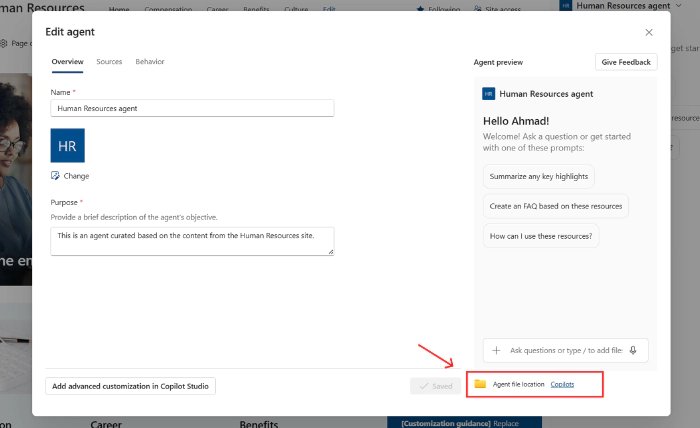Click the Customization guidance banner in background
700x428 pixels.
tap(464, 423)
